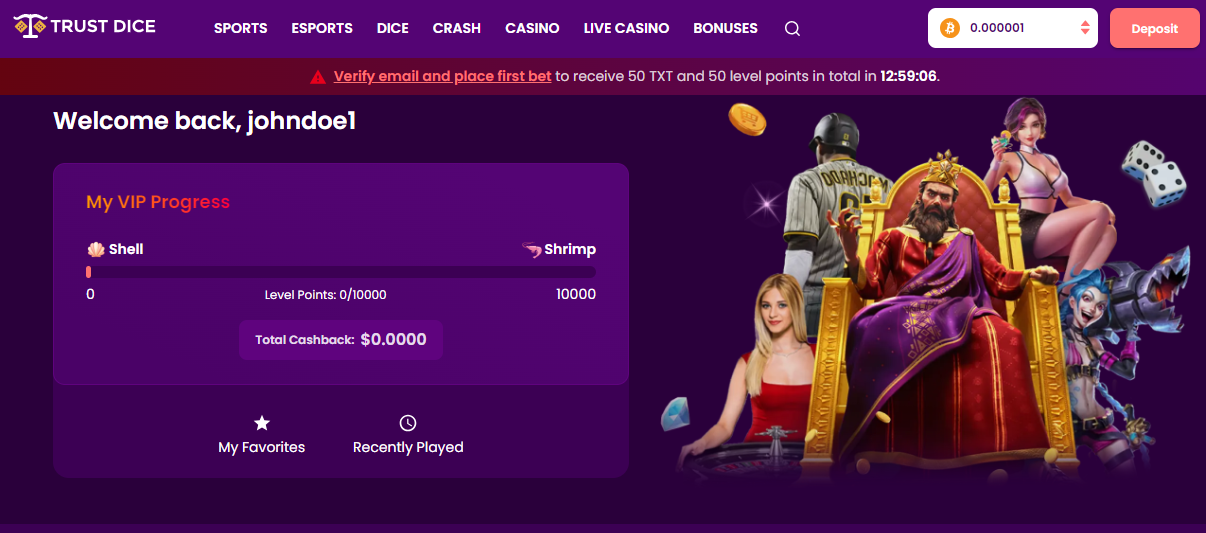Go to the Esports section
Screen dimensions: 1206x533
tap(322, 28)
